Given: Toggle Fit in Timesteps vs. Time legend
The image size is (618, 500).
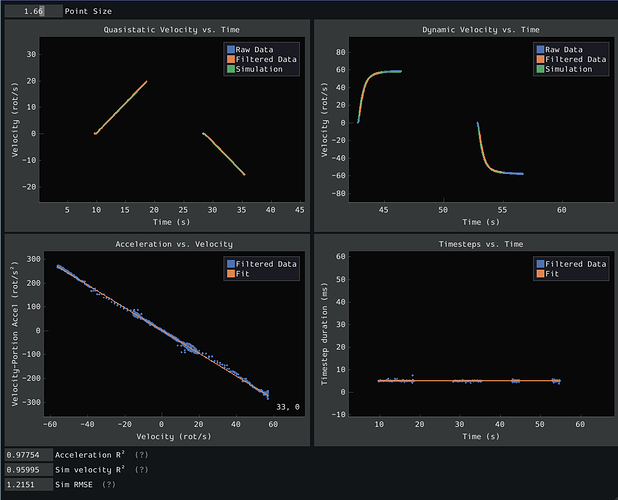Looking at the screenshot, I should 548,273.
